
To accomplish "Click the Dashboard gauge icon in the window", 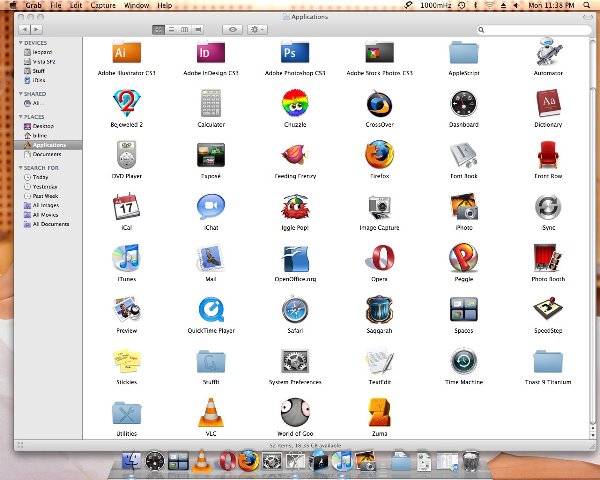I will (463, 103).
